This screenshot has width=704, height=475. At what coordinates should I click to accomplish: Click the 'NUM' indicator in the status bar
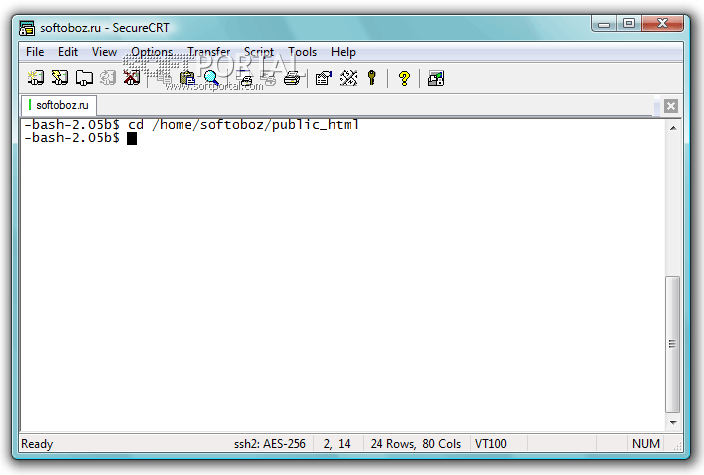pyautogui.click(x=646, y=444)
